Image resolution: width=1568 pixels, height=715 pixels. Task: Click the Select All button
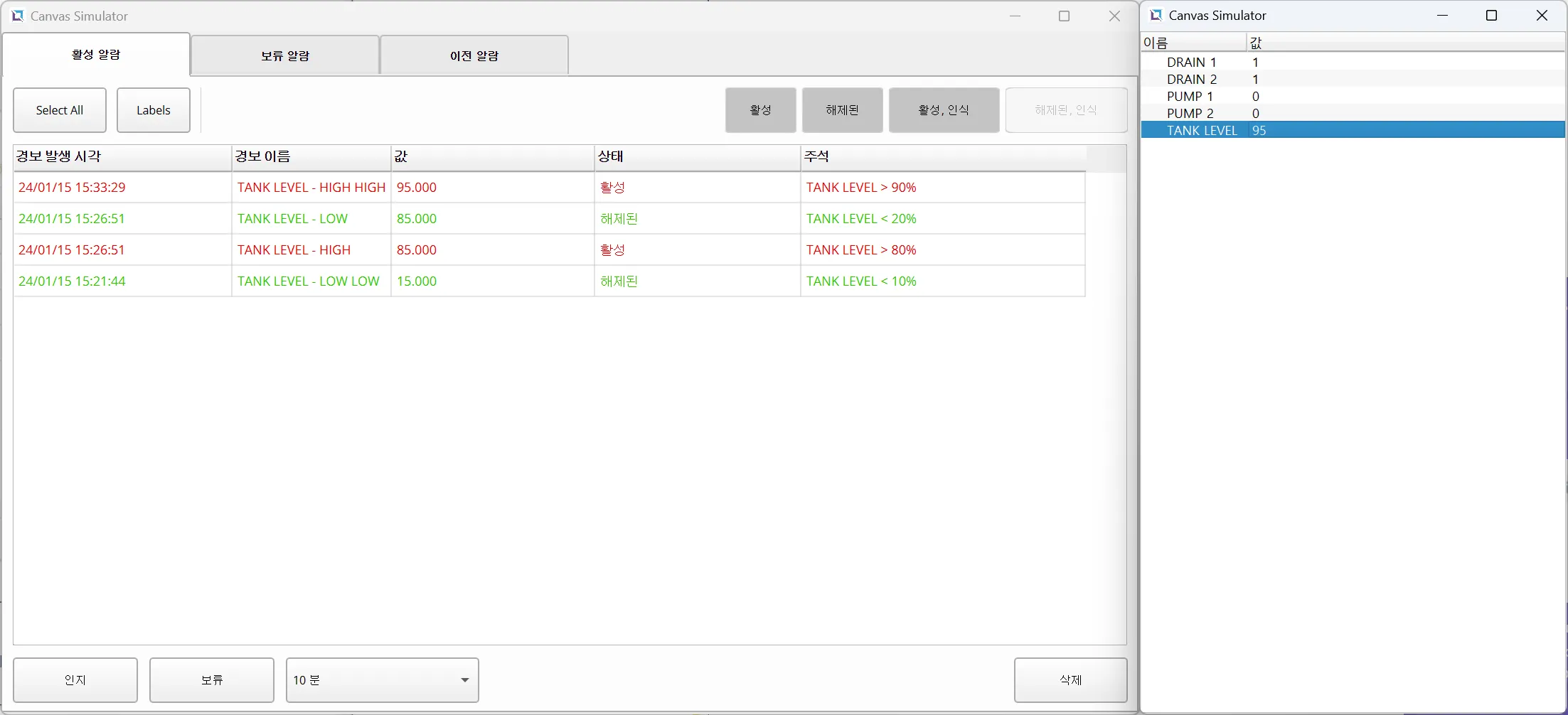pos(60,110)
